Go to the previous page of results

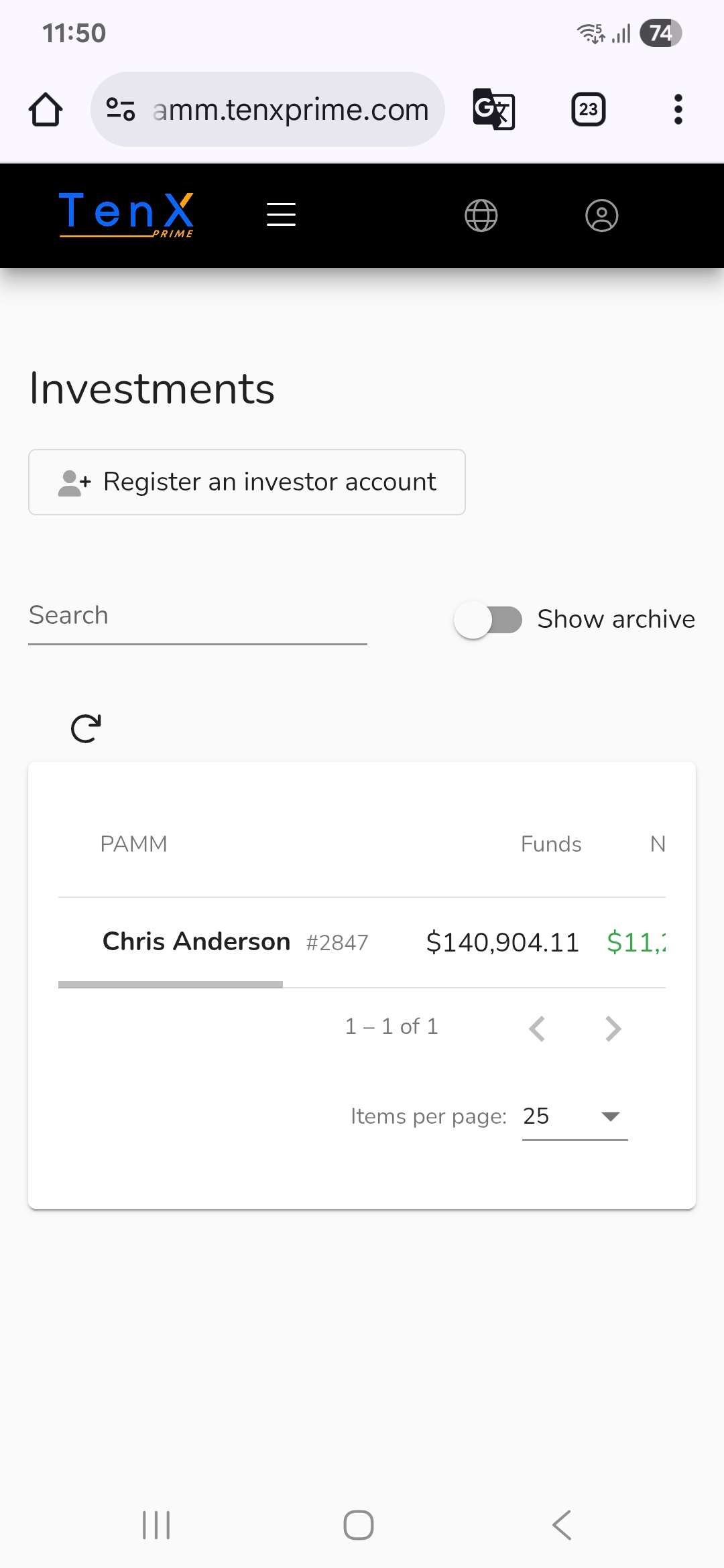point(537,1028)
